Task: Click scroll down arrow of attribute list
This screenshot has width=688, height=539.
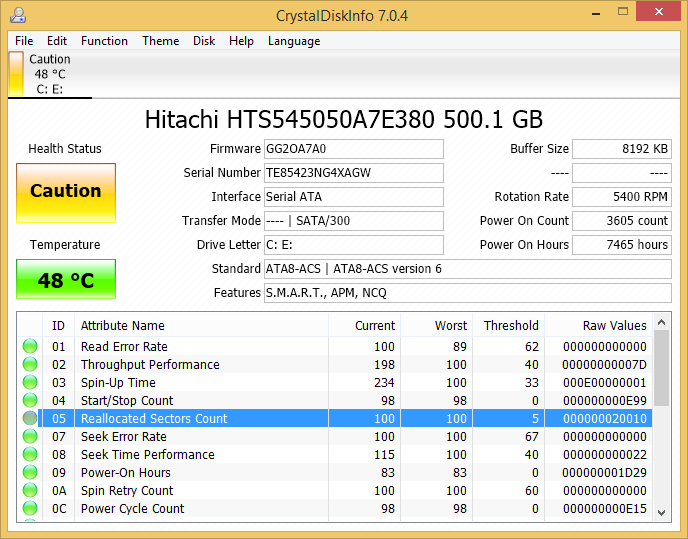Action: [662, 513]
